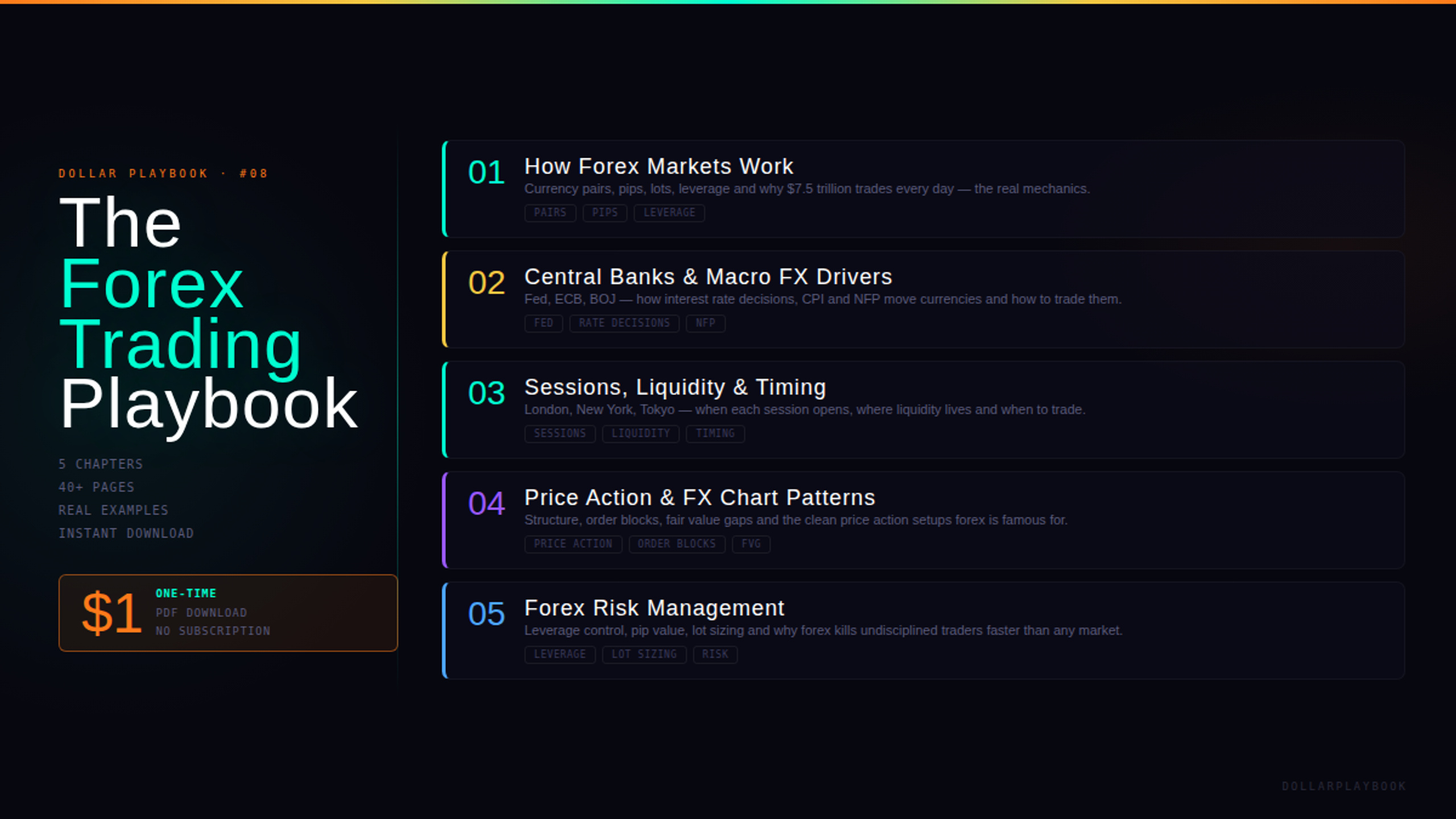Select the PIPS tag
1456x819 pixels.
pos(605,213)
